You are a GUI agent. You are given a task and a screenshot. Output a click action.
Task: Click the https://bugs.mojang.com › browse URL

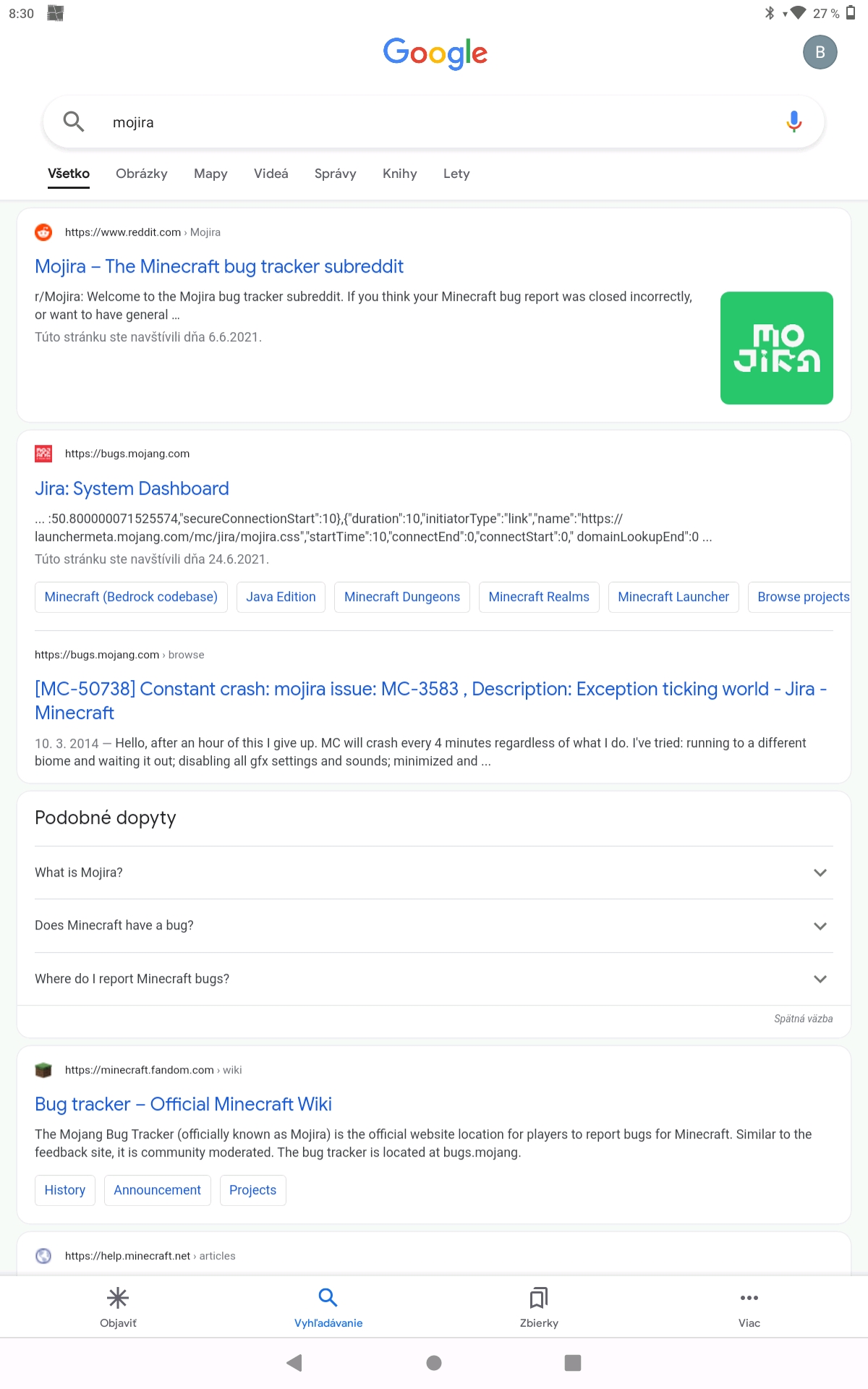[119, 655]
